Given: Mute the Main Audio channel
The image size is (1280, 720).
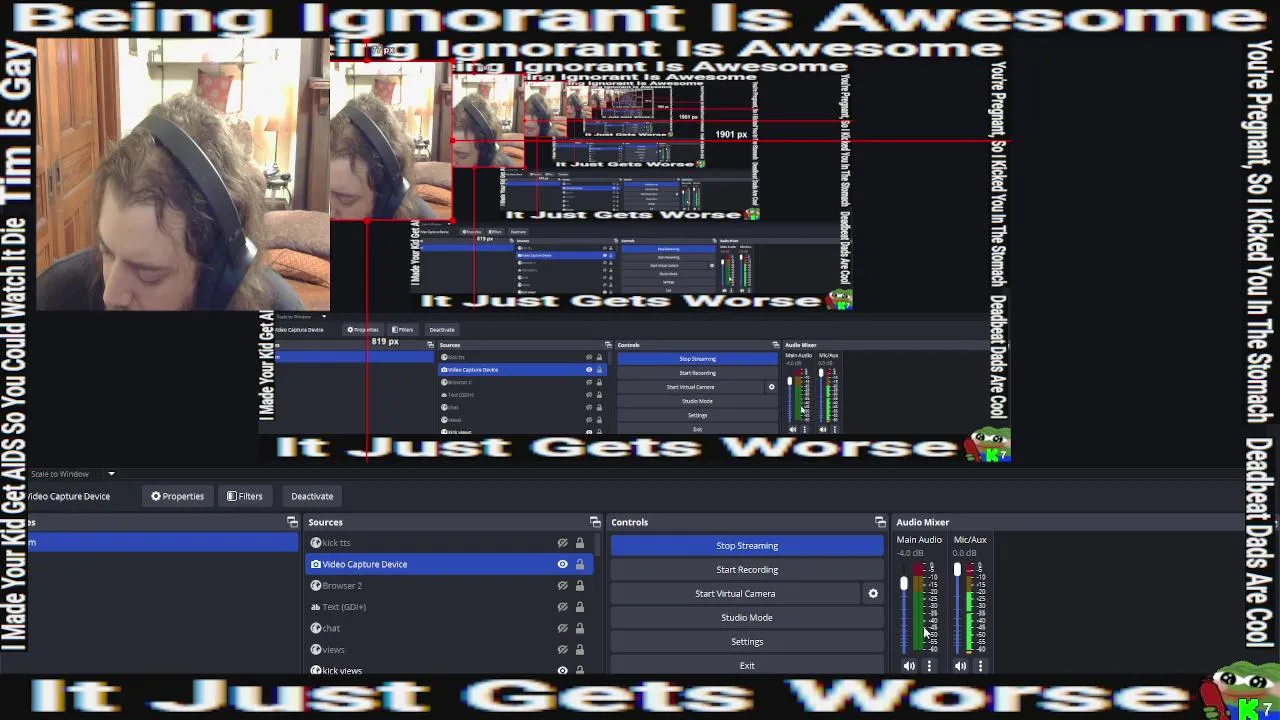Looking at the screenshot, I should [x=909, y=666].
